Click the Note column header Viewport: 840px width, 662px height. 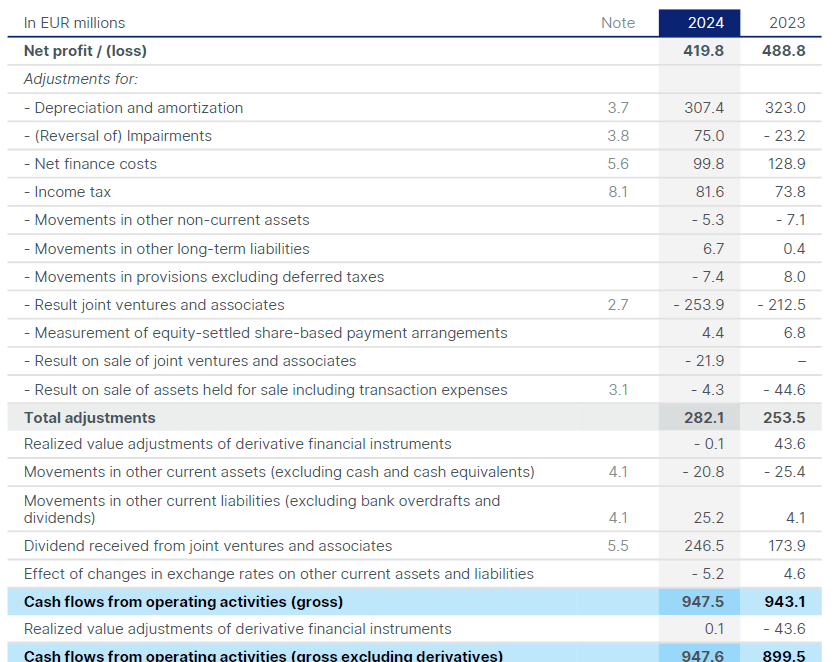coord(618,22)
